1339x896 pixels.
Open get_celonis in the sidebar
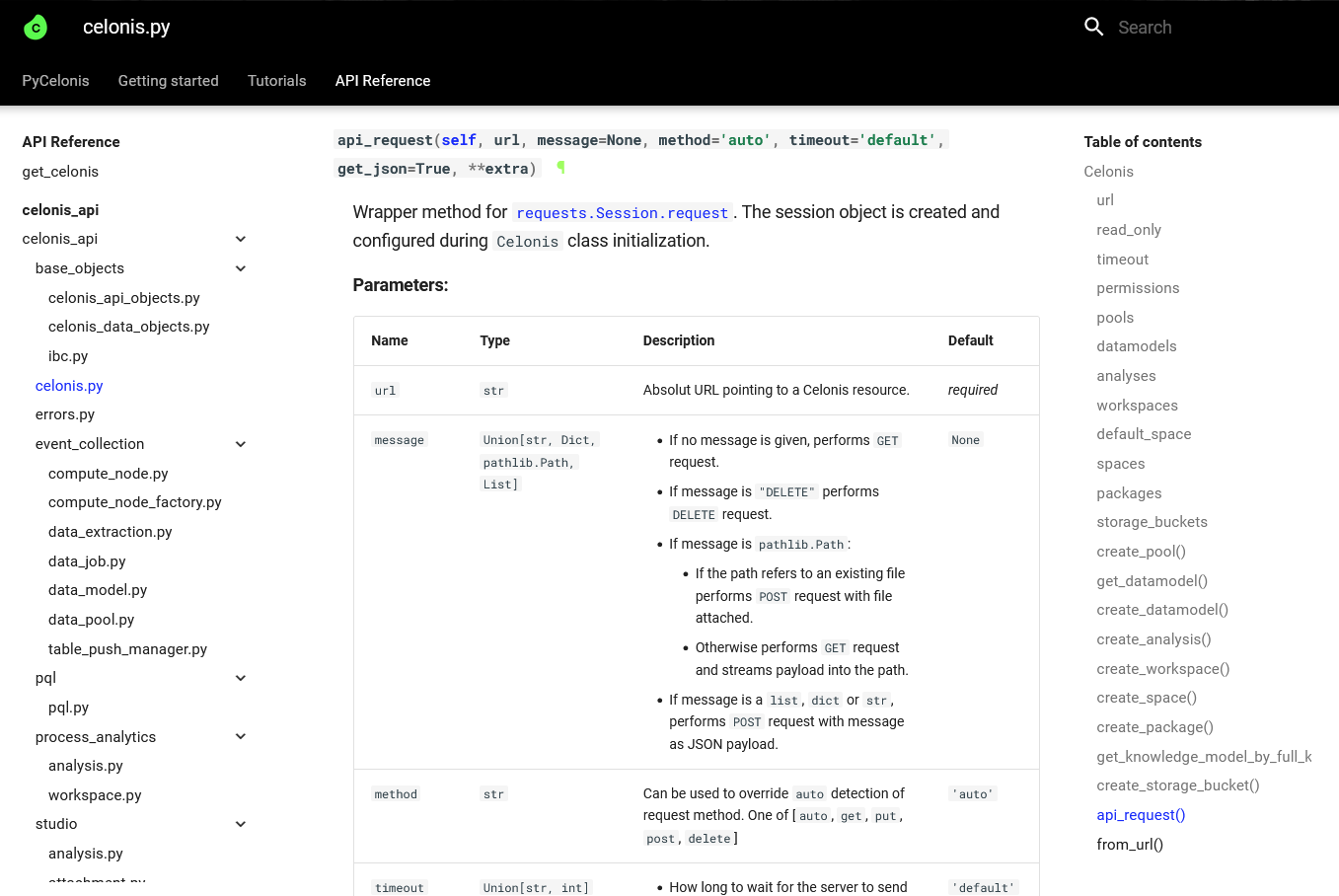point(61,172)
